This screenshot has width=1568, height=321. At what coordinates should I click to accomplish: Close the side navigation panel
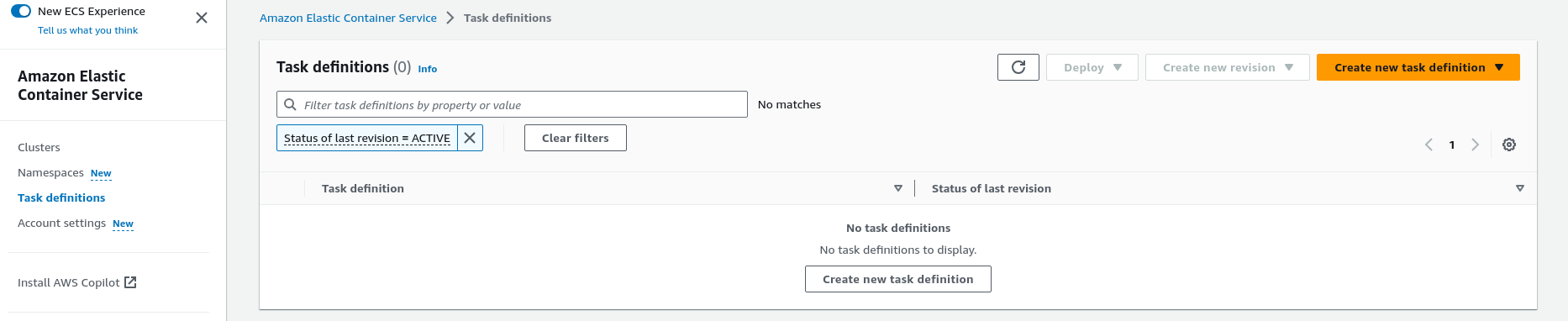click(202, 18)
